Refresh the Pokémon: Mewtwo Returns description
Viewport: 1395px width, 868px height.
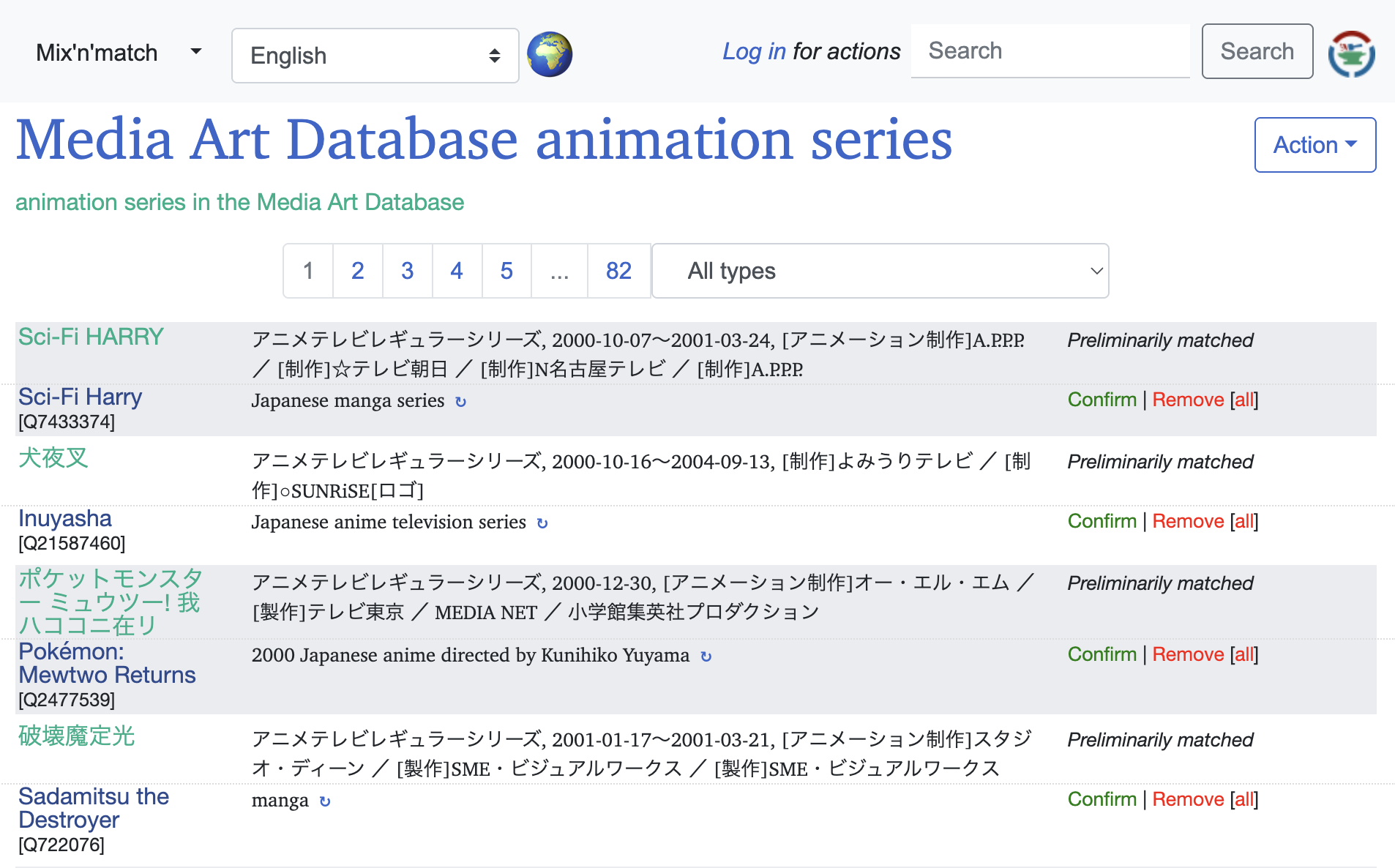[706, 656]
